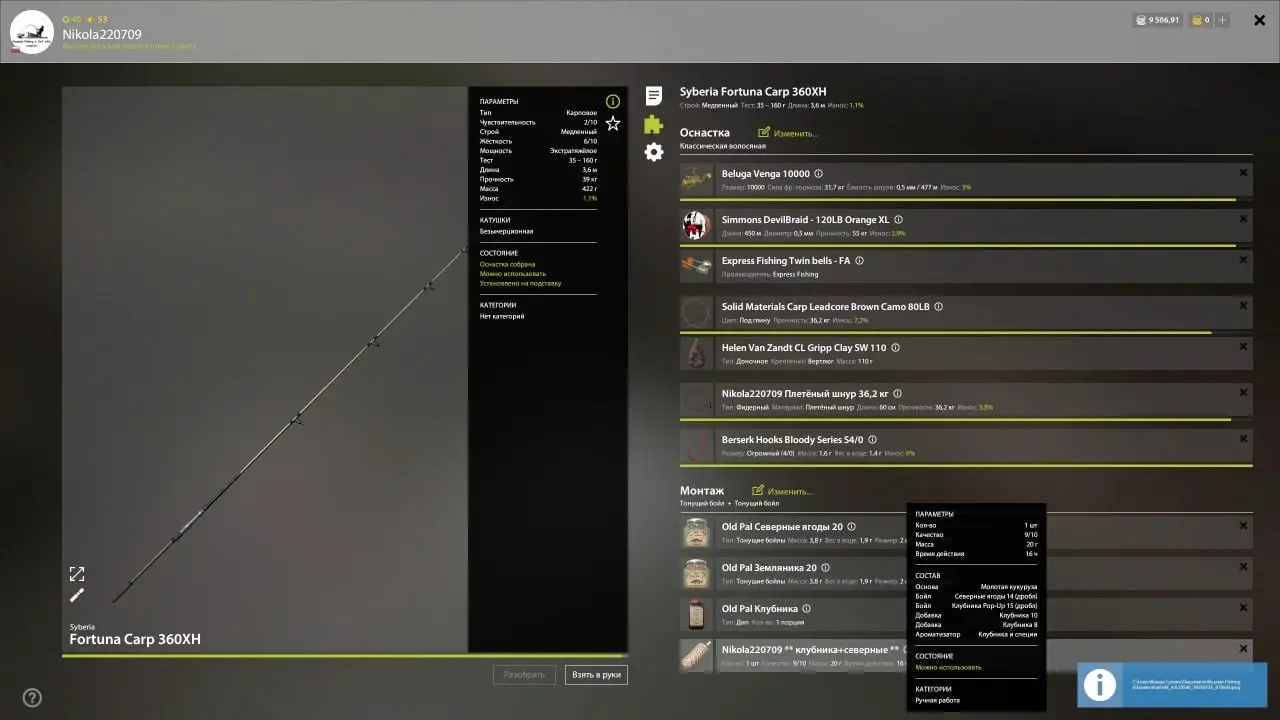The height and width of the screenshot is (720, 1280).
Task: Show info for Nikola220709 Плетёный шнур leader
Action: pos(897,394)
